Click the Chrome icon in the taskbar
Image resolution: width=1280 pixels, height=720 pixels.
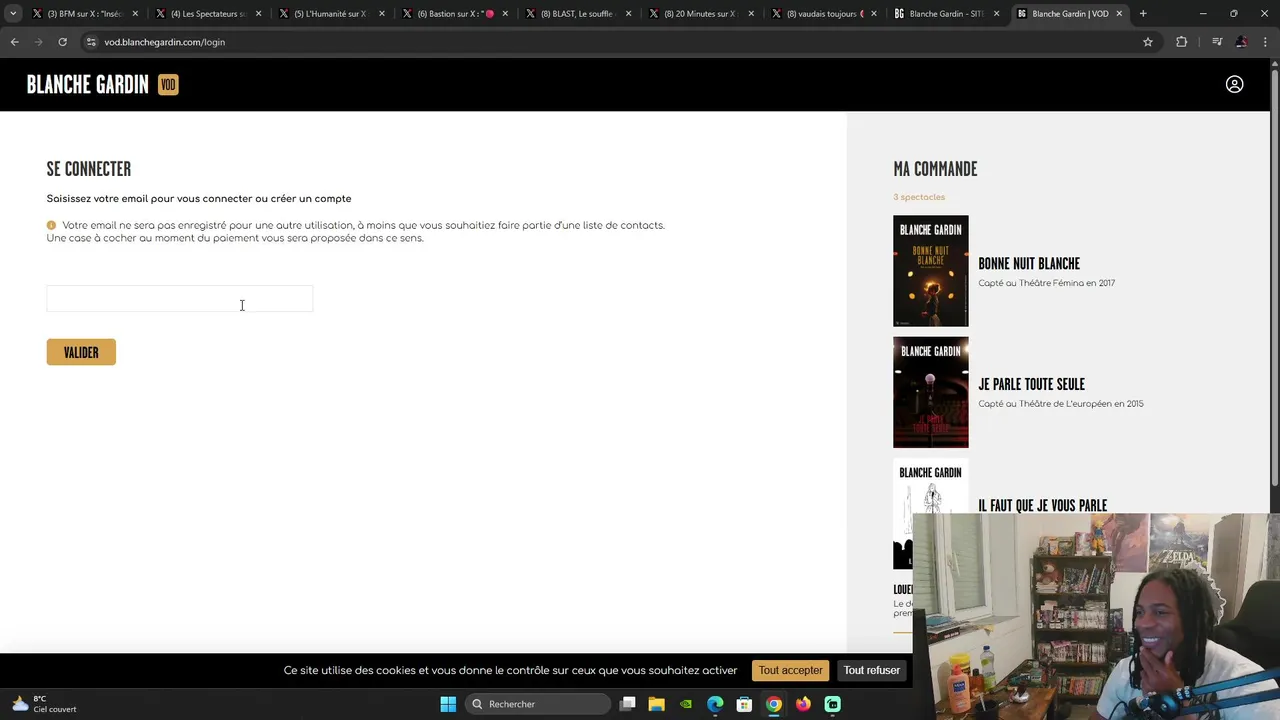click(x=774, y=704)
